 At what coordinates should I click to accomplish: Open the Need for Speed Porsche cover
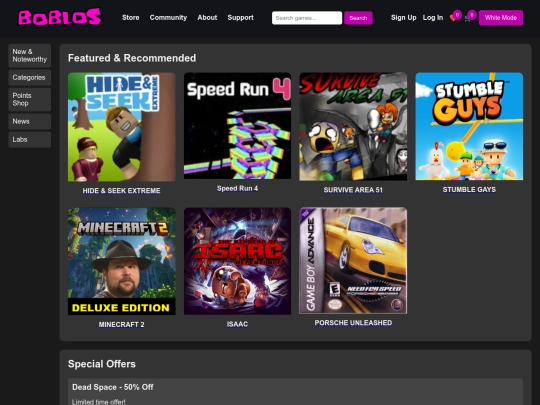[353, 260]
